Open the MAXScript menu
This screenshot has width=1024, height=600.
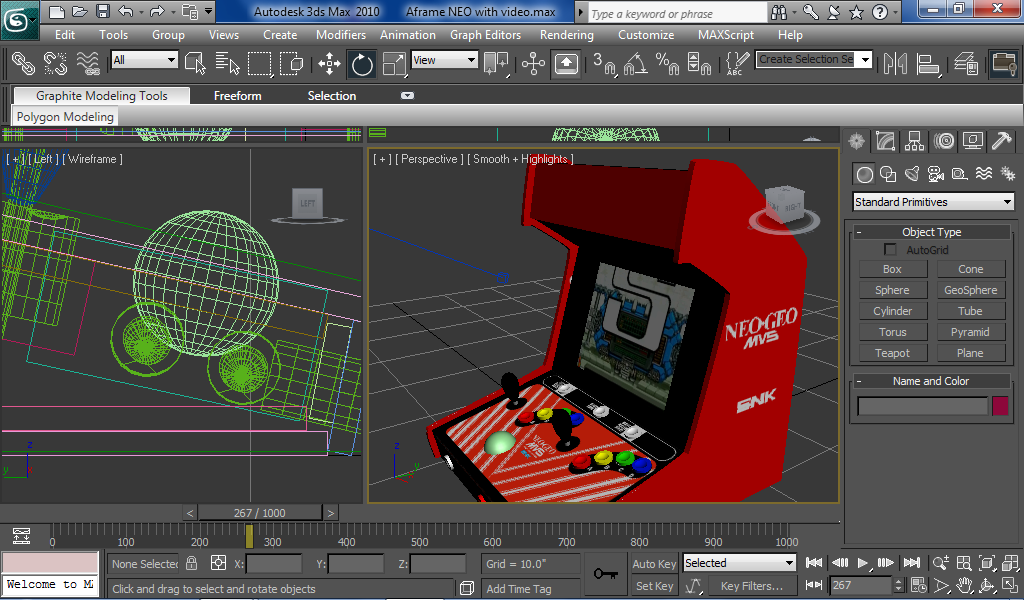coord(726,35)
